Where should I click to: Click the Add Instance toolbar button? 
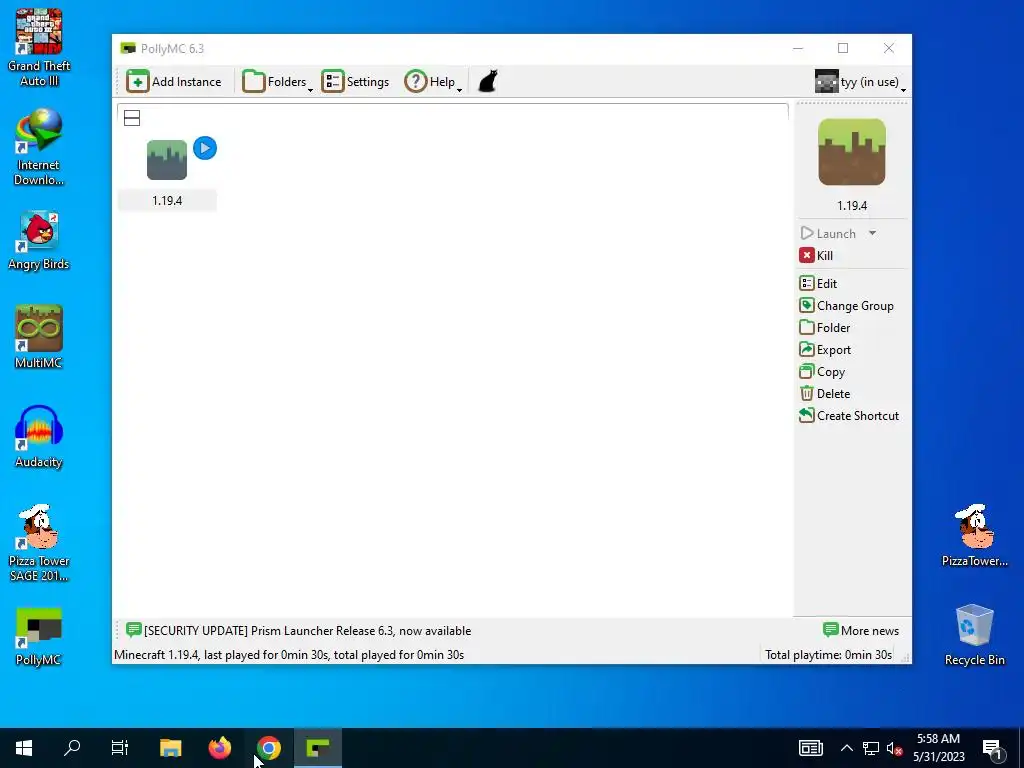[x=174, y=82]
